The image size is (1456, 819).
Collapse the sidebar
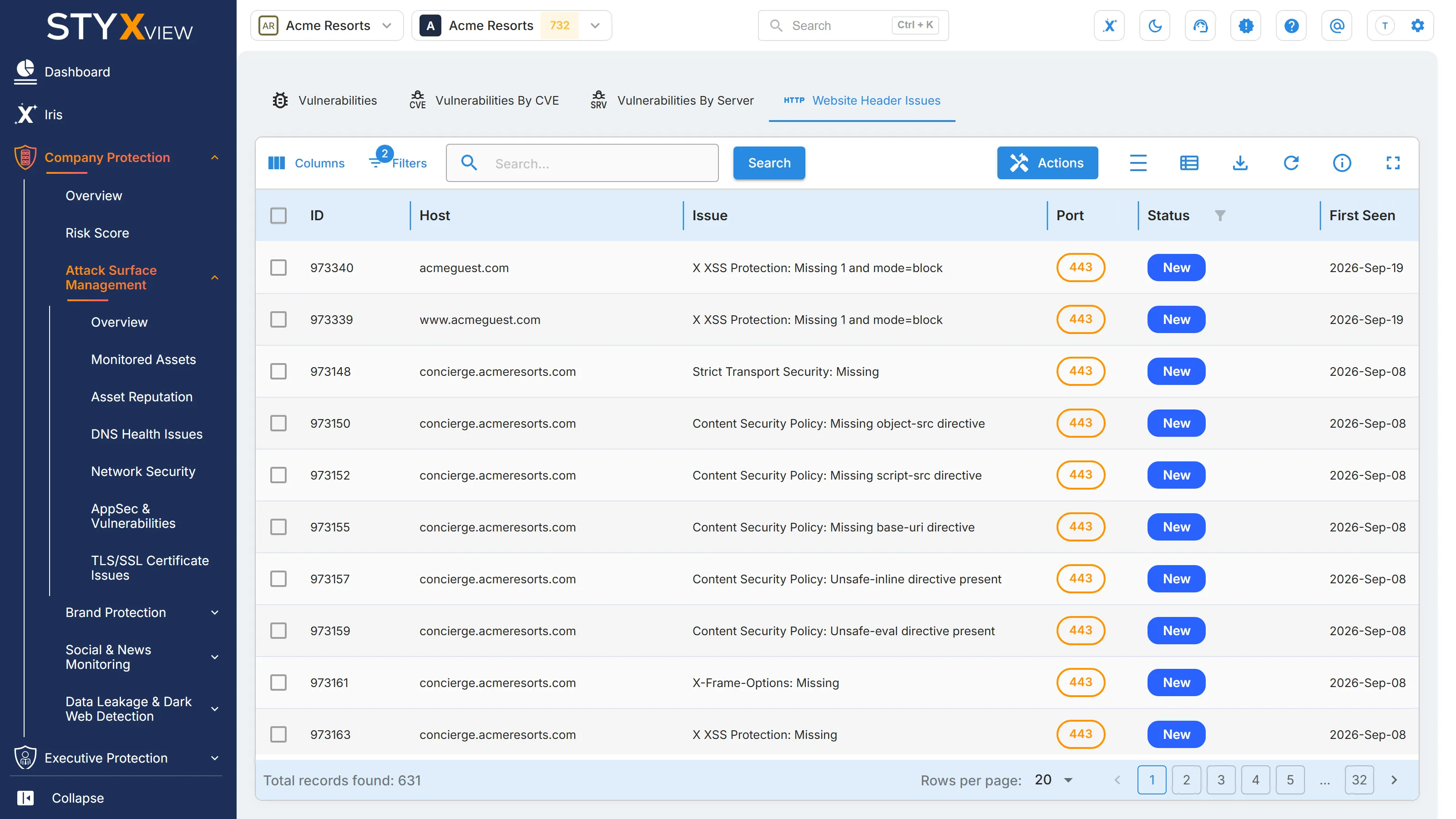pos(61,798)
